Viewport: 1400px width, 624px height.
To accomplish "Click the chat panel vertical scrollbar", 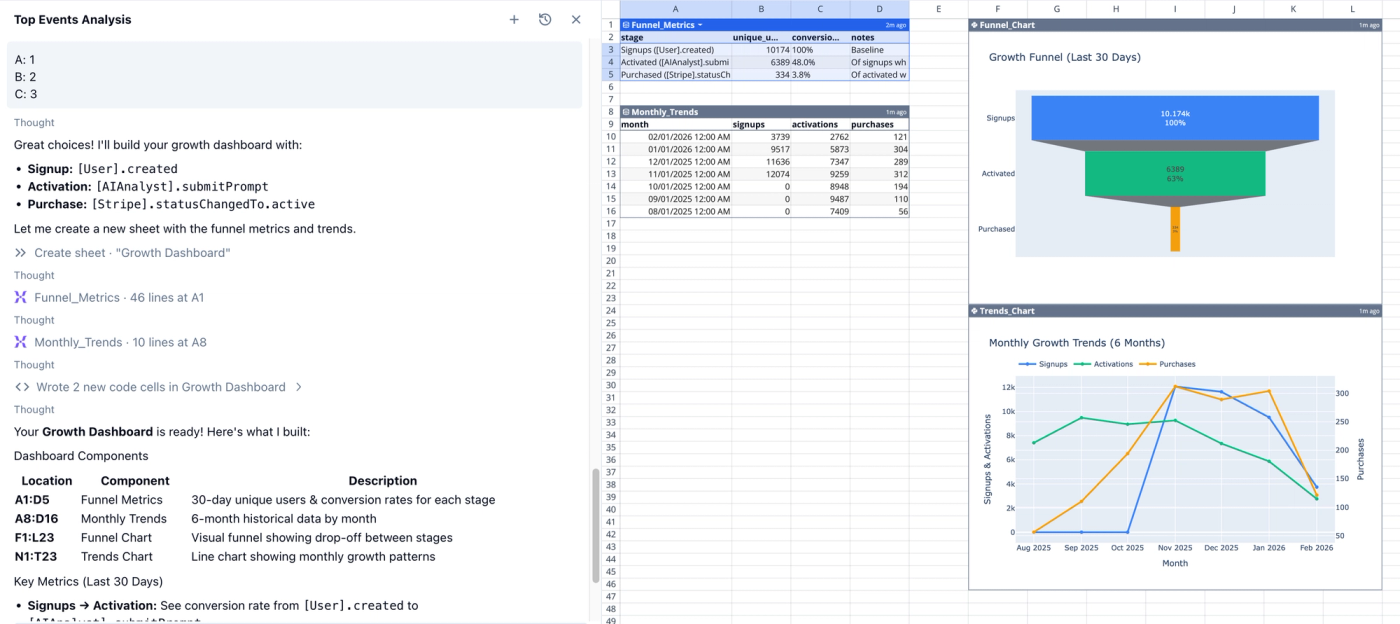I will coord(596,525).
